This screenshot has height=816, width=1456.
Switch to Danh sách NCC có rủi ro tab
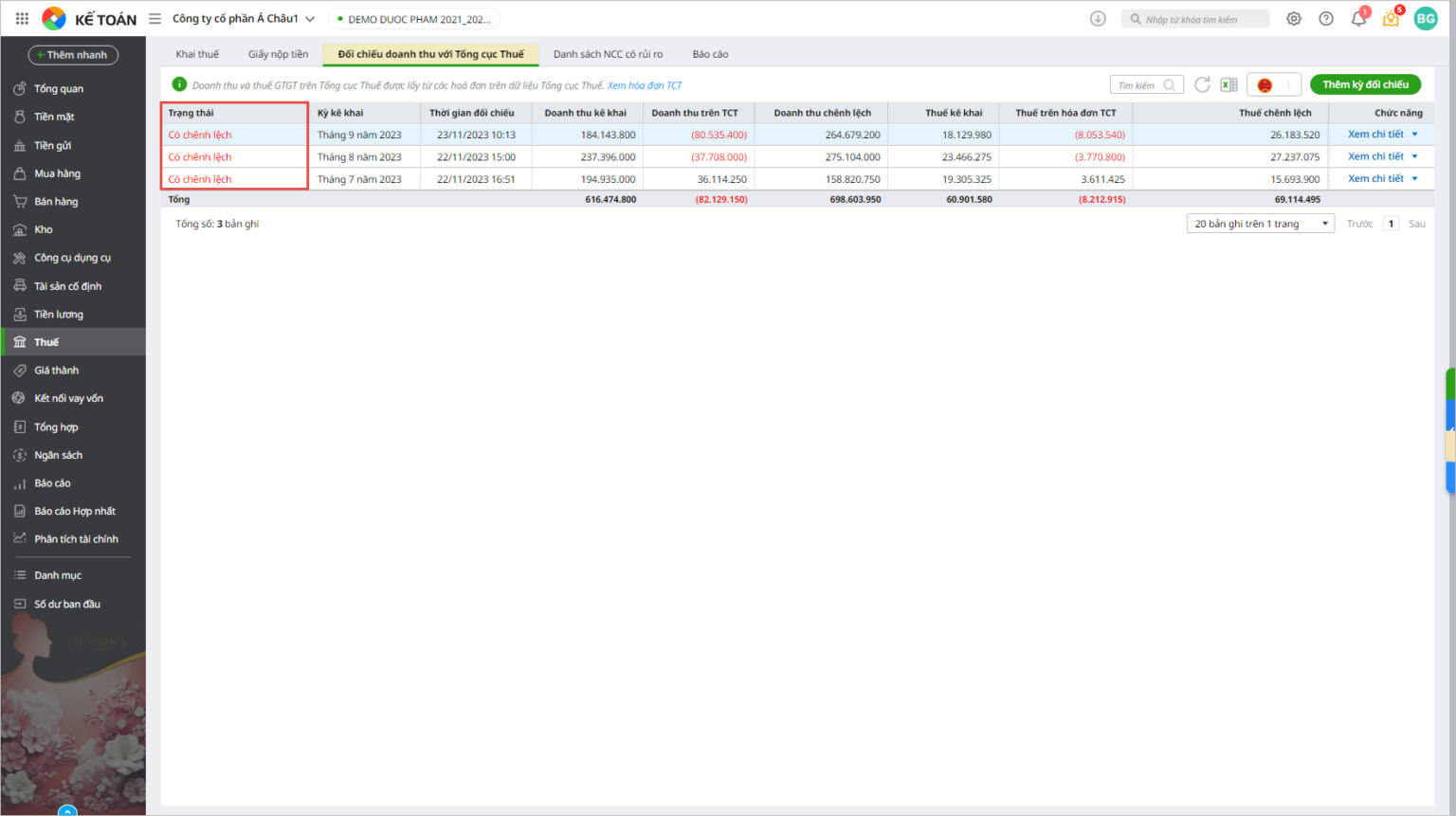608,54
